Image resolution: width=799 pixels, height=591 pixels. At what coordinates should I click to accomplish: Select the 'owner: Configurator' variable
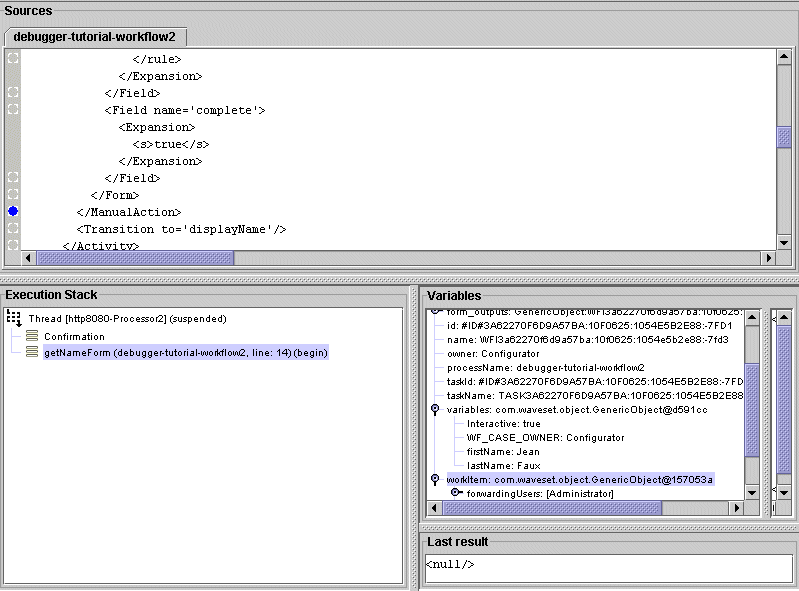click(493, 354)
